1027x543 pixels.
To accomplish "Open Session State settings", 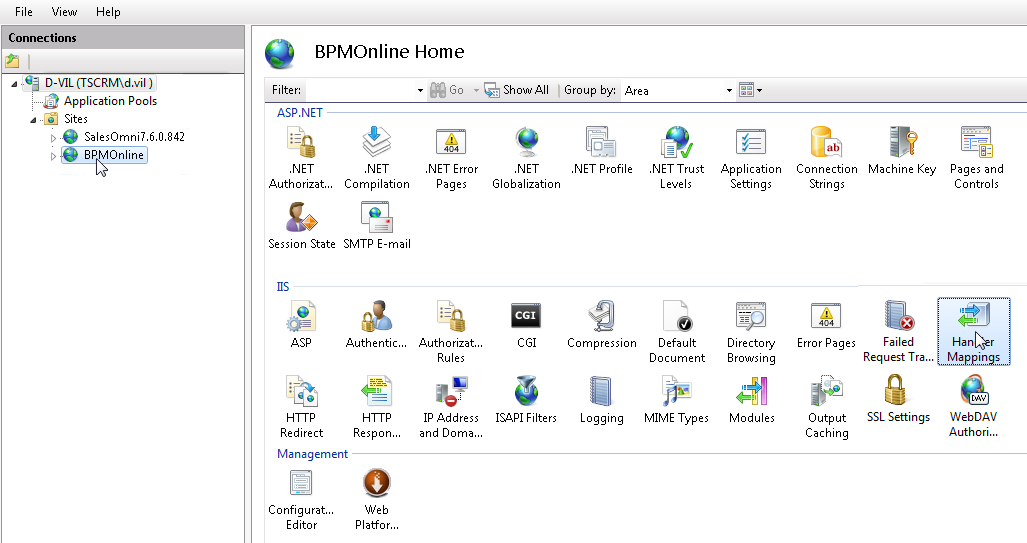I will point(301,225).
